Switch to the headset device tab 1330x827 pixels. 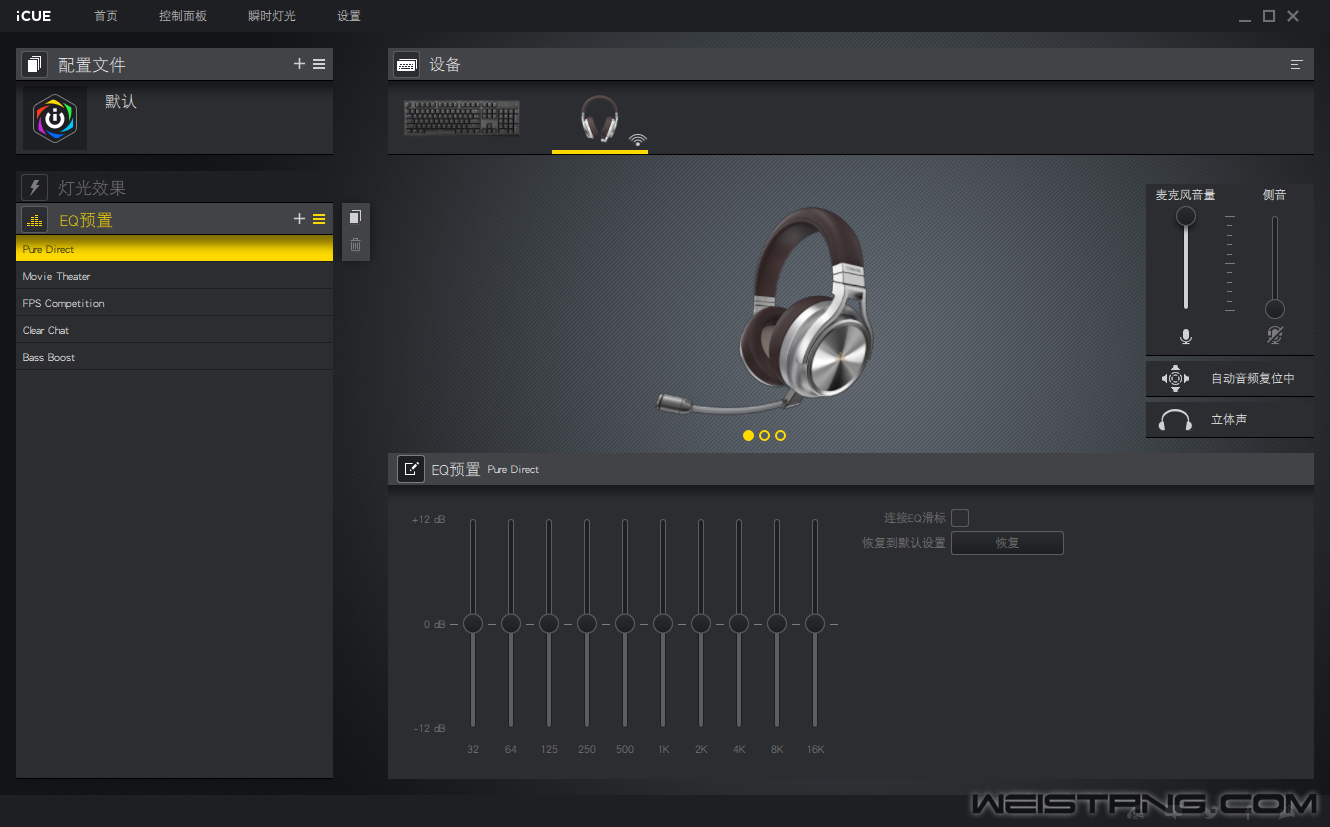point(599,119)
